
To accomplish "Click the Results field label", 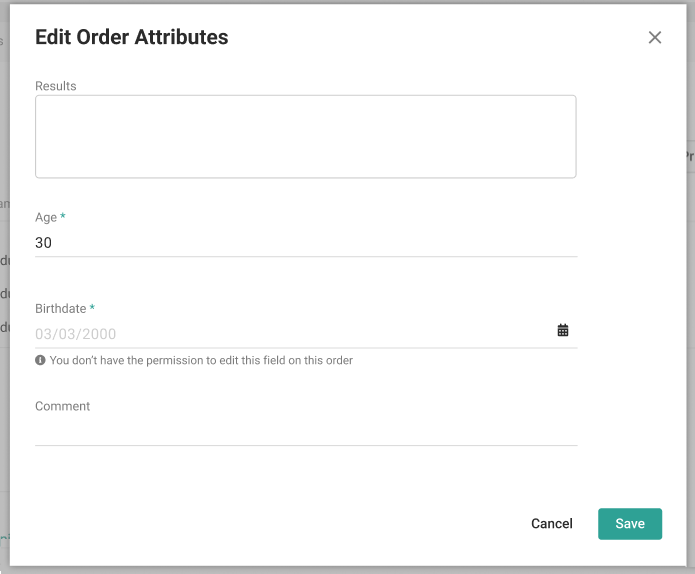I will pyautogui.click(x=56, y=86).
